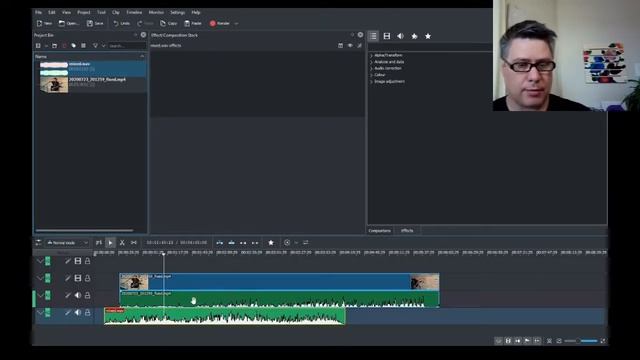Viewport: 640px width, 360px height.
Task: Click the Paste toolbar button
Action: tap(193, 23)
